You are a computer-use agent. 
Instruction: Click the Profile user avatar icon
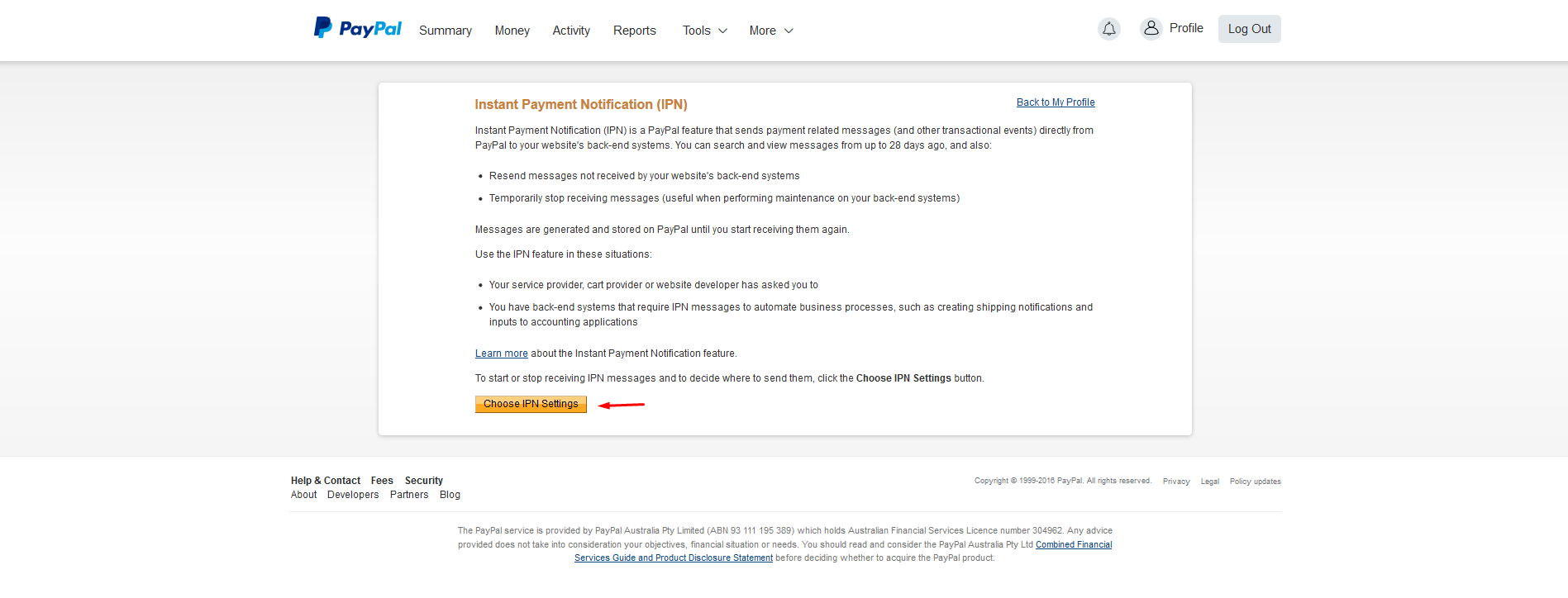[x=1151, y=28]
